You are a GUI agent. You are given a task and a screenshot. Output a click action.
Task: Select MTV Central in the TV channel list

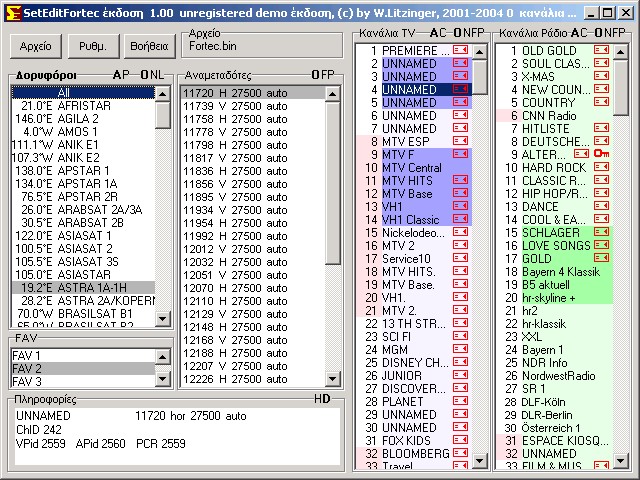411,167
